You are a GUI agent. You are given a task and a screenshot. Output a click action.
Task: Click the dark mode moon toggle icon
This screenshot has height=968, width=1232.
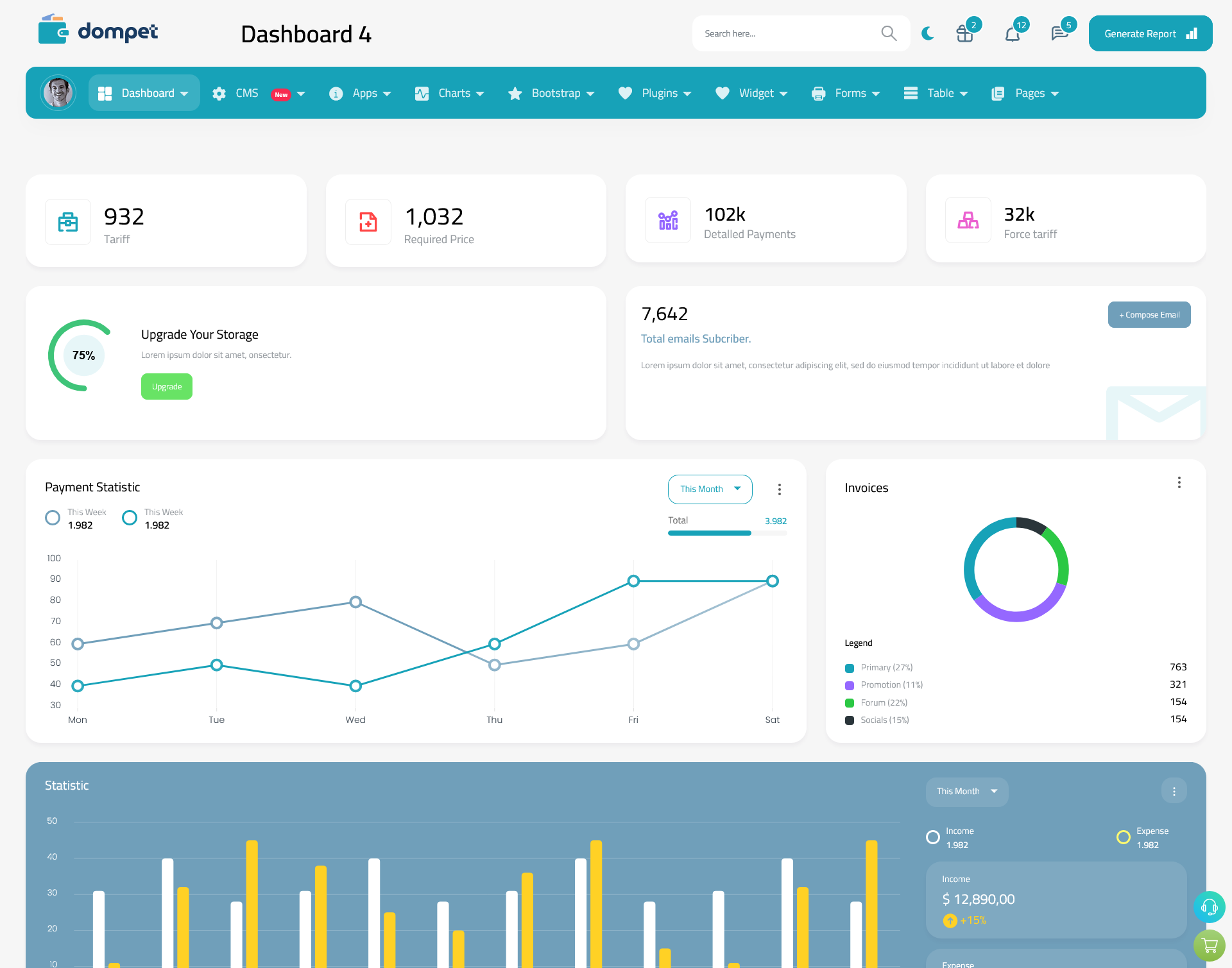click(x=927, y=33)
